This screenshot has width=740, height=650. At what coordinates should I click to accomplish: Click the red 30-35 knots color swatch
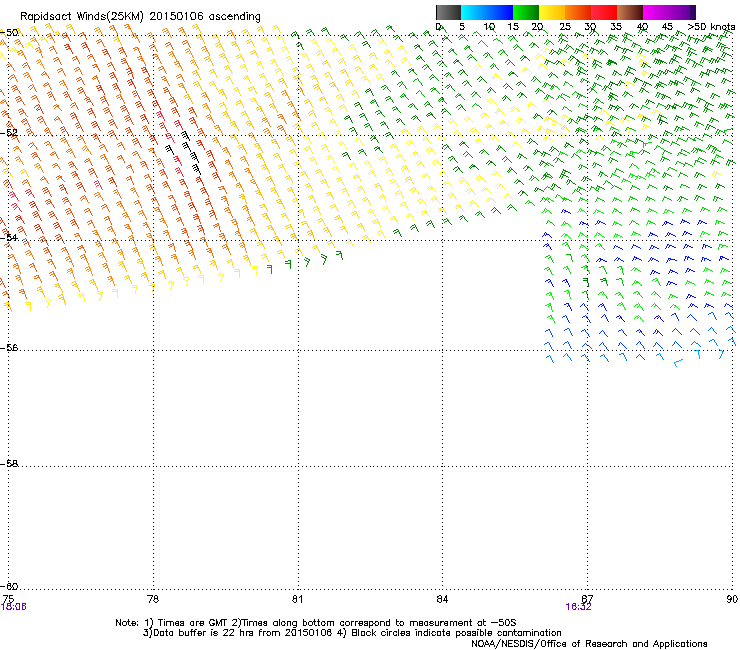coord(604,12)
